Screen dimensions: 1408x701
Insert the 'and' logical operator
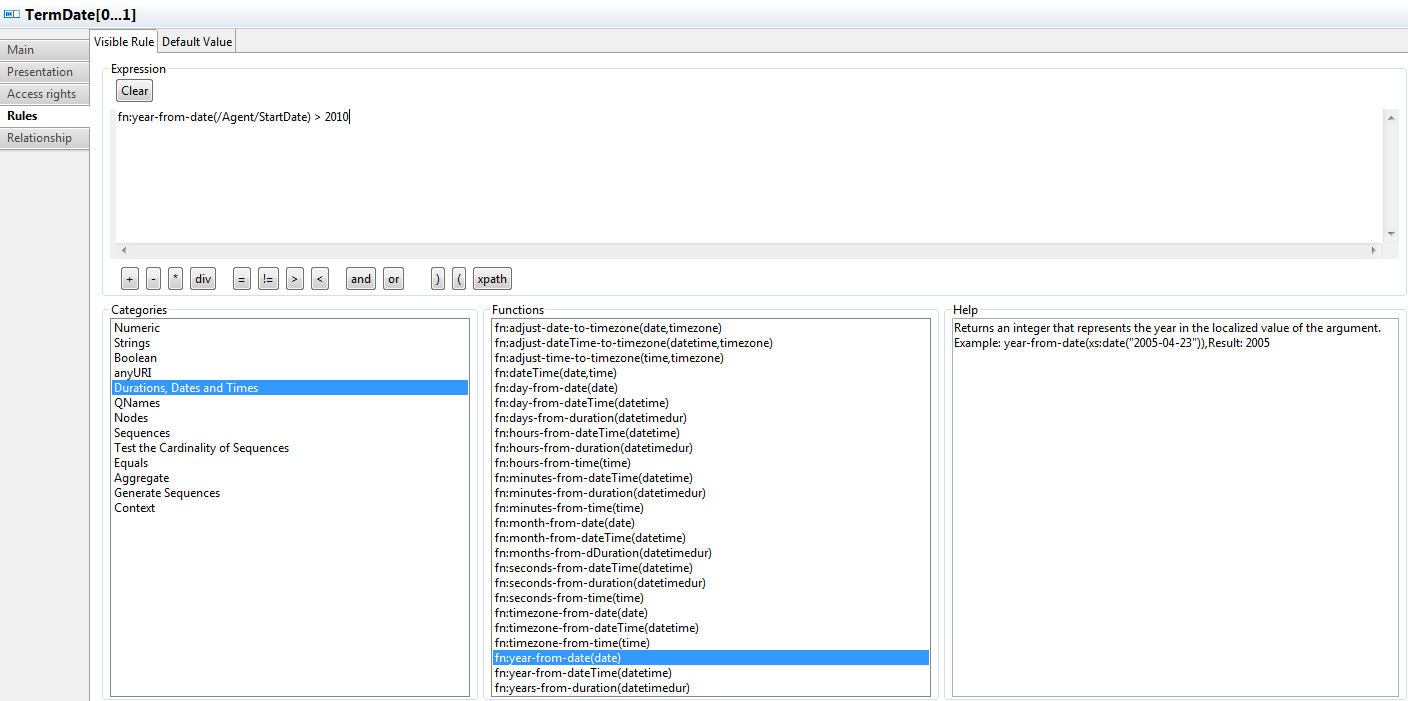point(361,279)
